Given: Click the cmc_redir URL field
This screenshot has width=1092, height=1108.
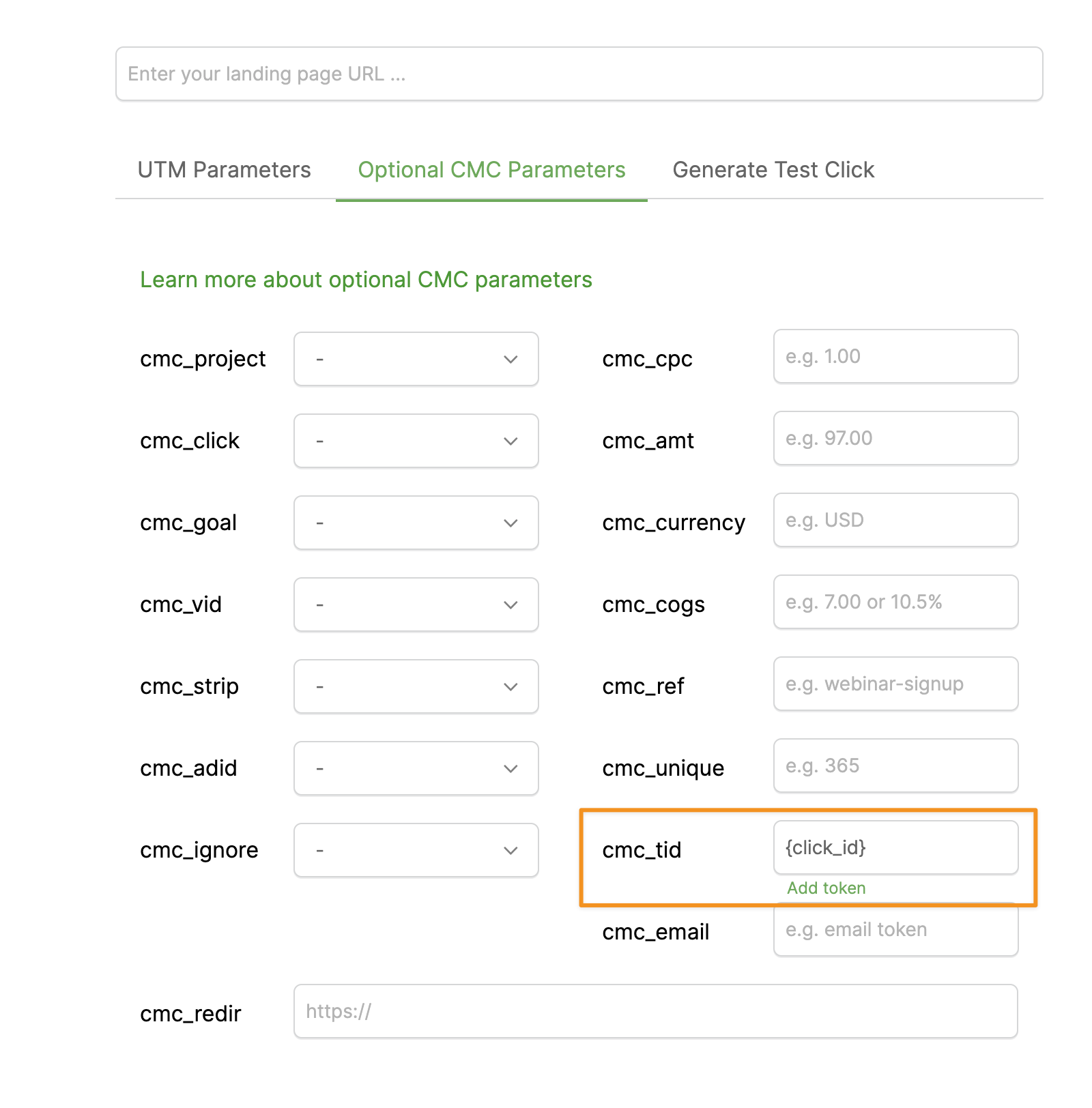Looking at the screenshot, I should [x=655, y=1011].
